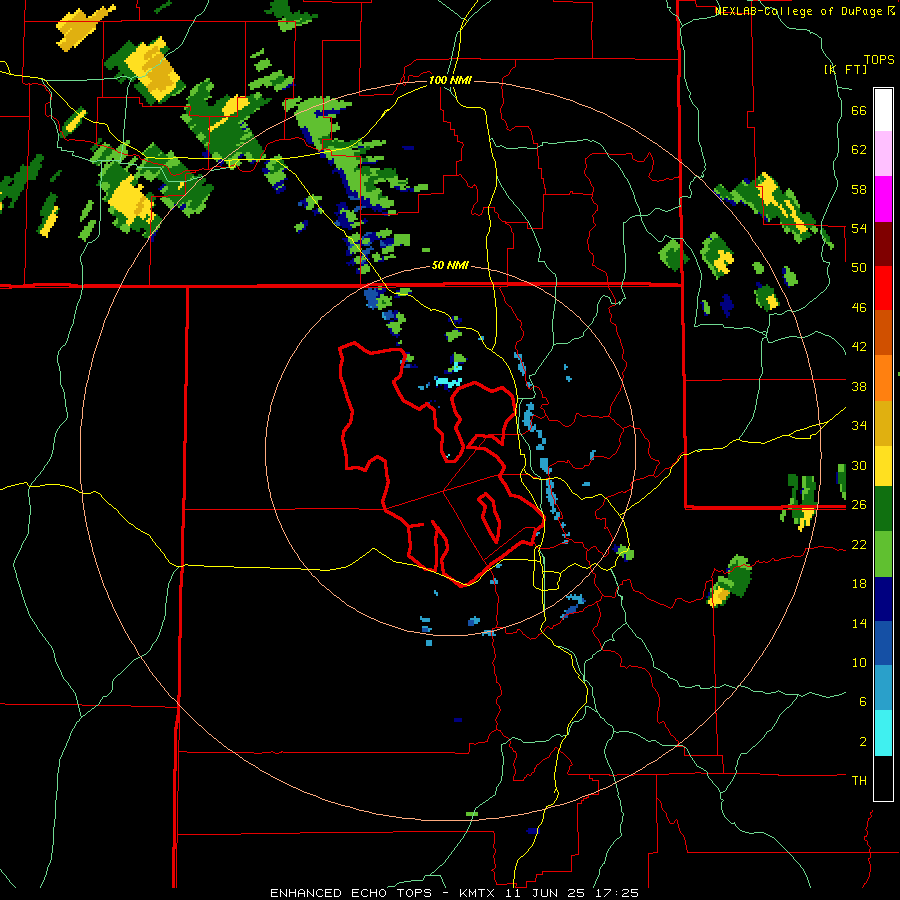
Task: Click the '58' legend value
Action: pos(859,189)
